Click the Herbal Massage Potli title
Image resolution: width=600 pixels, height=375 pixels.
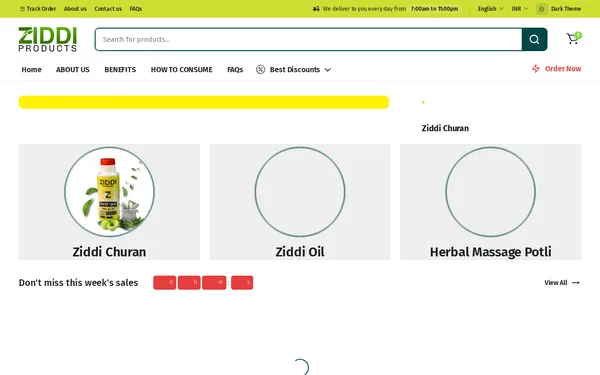coord(490,252)
